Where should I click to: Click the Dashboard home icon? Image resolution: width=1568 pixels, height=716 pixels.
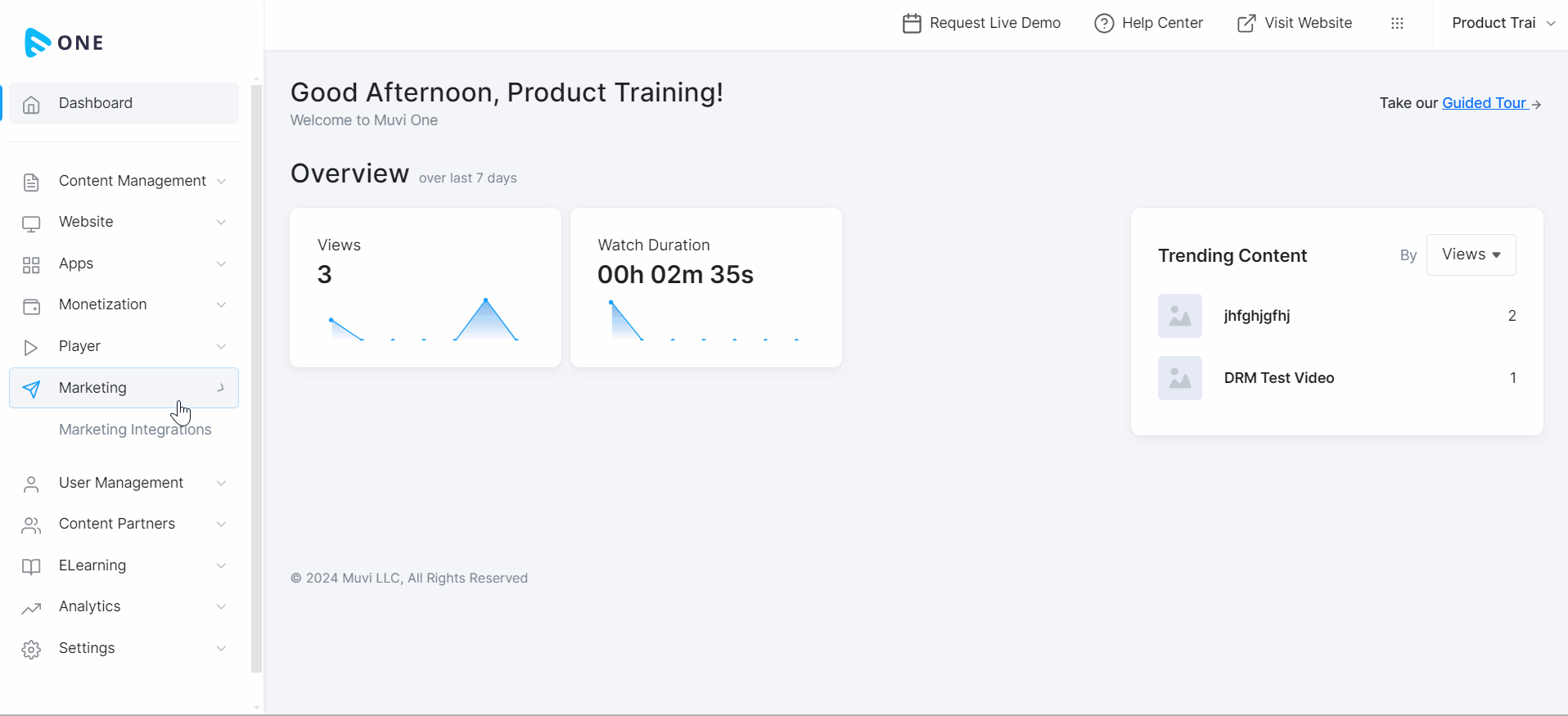click(x=31, y=104)
